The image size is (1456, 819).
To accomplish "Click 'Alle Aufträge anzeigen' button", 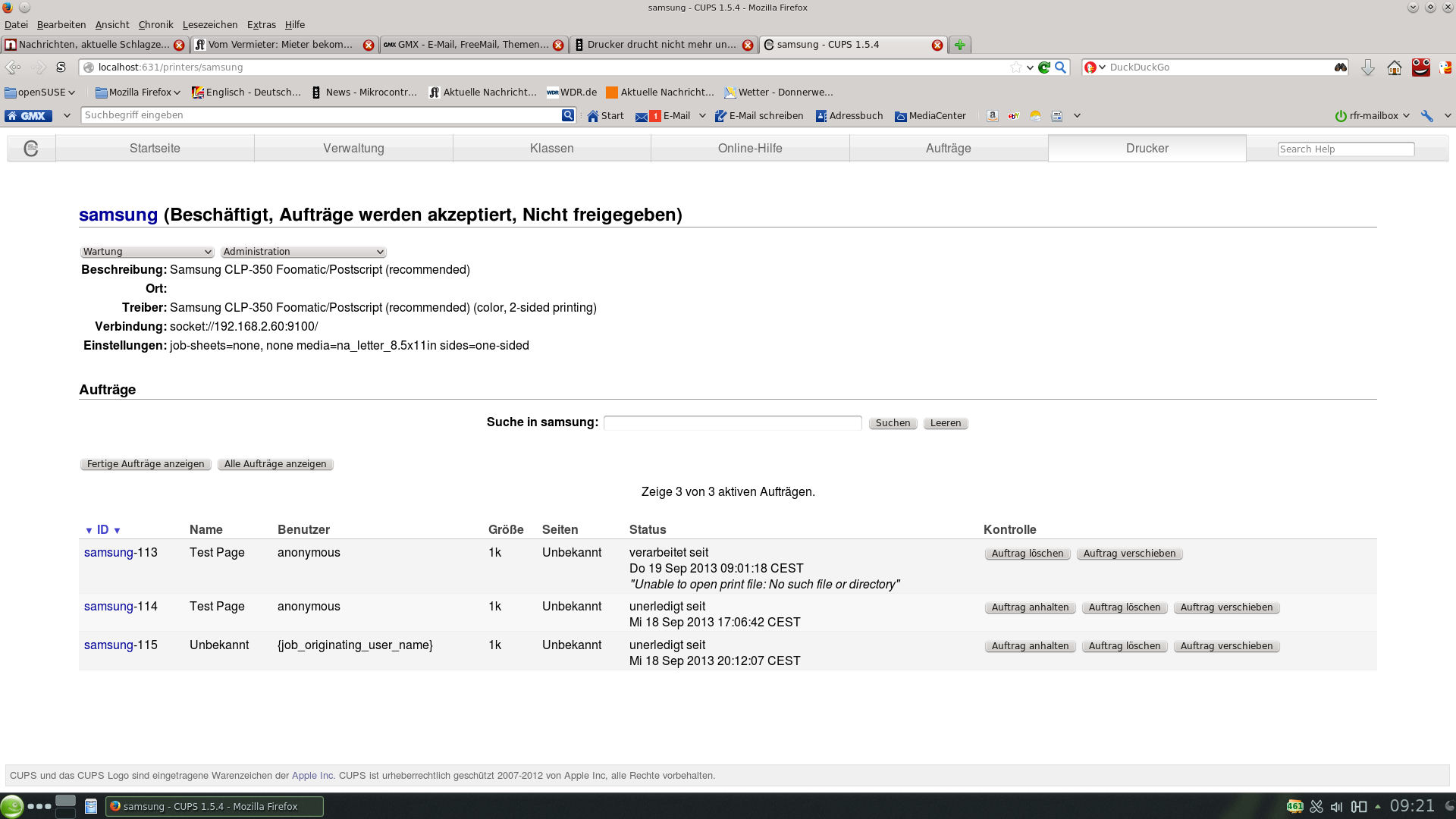I will pyautogui.click(x=275, y=464).
